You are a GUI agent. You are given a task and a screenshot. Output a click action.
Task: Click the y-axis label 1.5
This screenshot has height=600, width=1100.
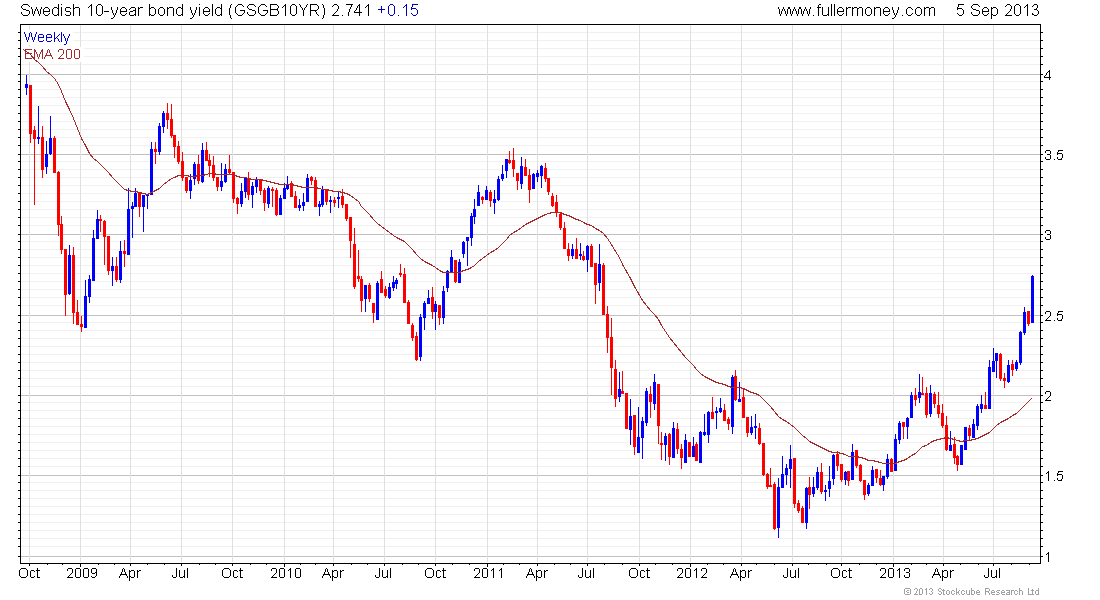[1054, 476]
